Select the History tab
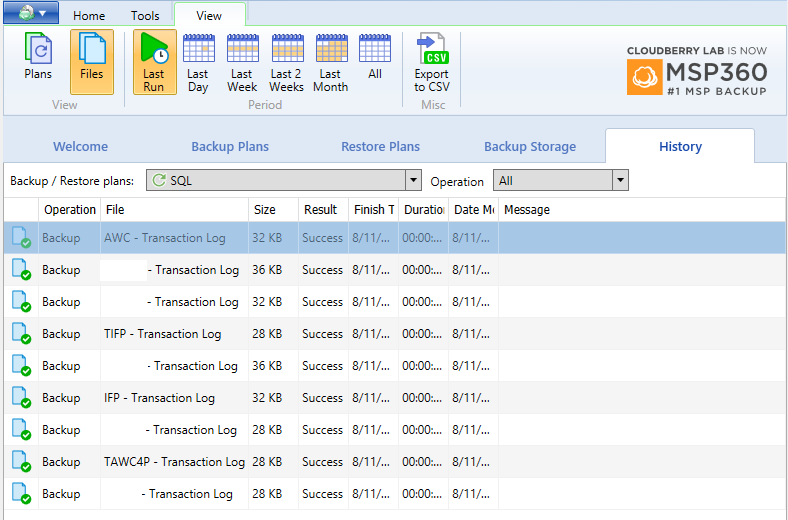The width and height of the screenshot is (788, 520). click(680, 146)
